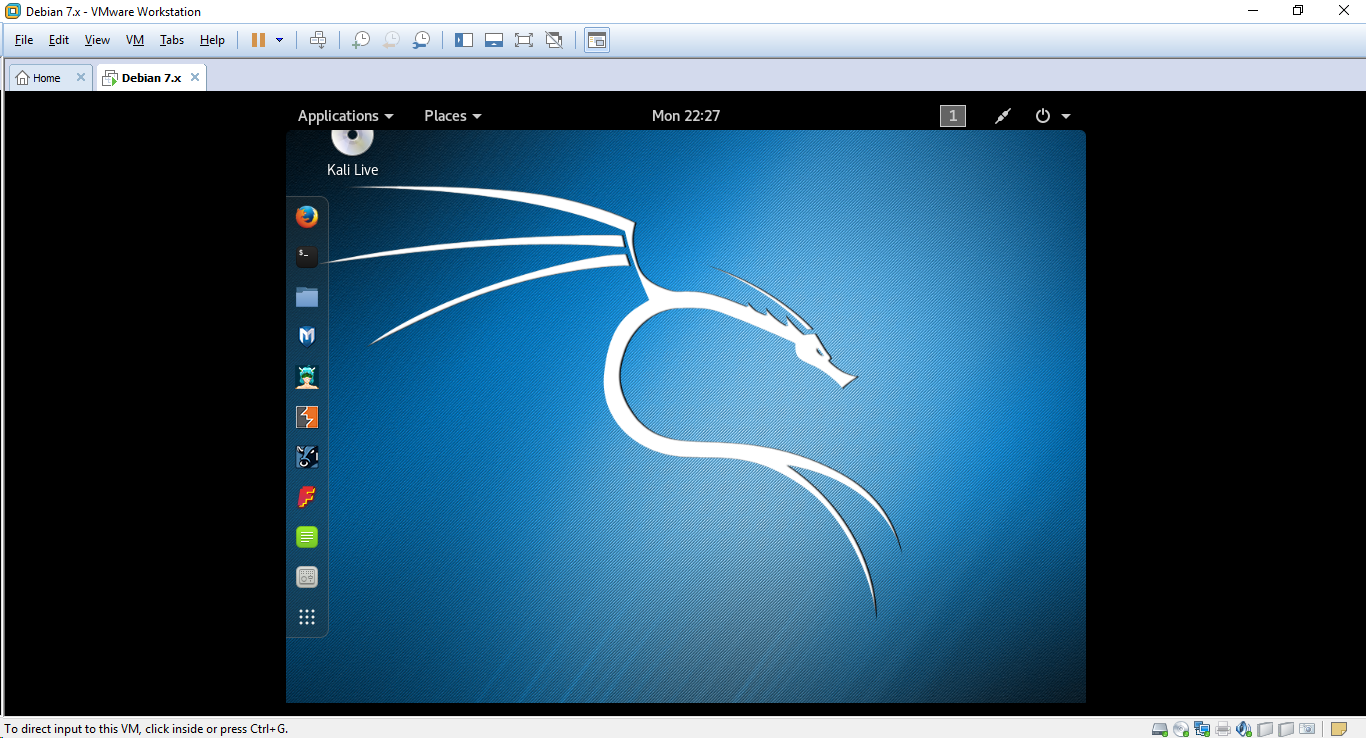Open the Help menu
The width and height of the screenshot is (1366, 738).
212,40
